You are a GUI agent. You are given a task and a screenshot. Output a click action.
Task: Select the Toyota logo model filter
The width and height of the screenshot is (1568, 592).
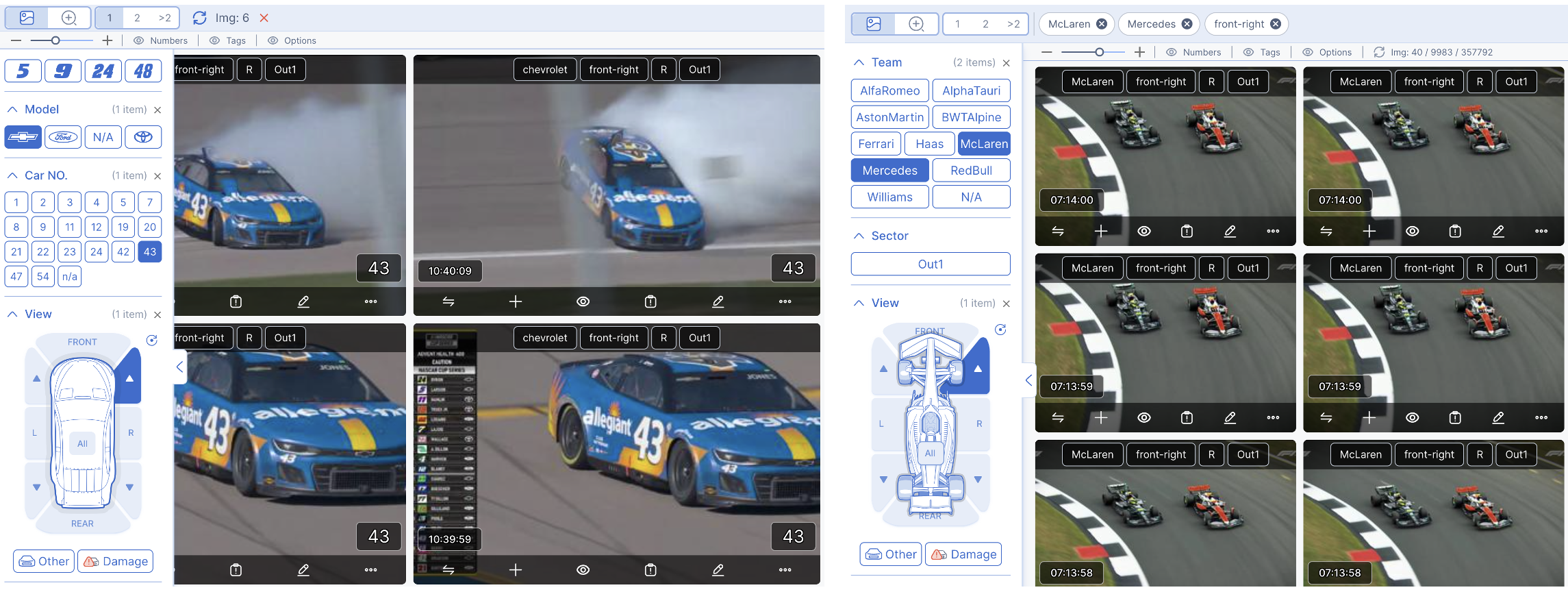tap(143, 137)
